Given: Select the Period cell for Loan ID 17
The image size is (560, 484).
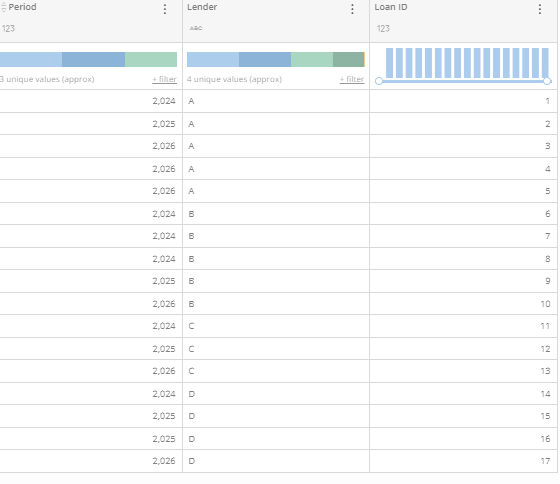Looking at the screenshot, I should point(91,461).
